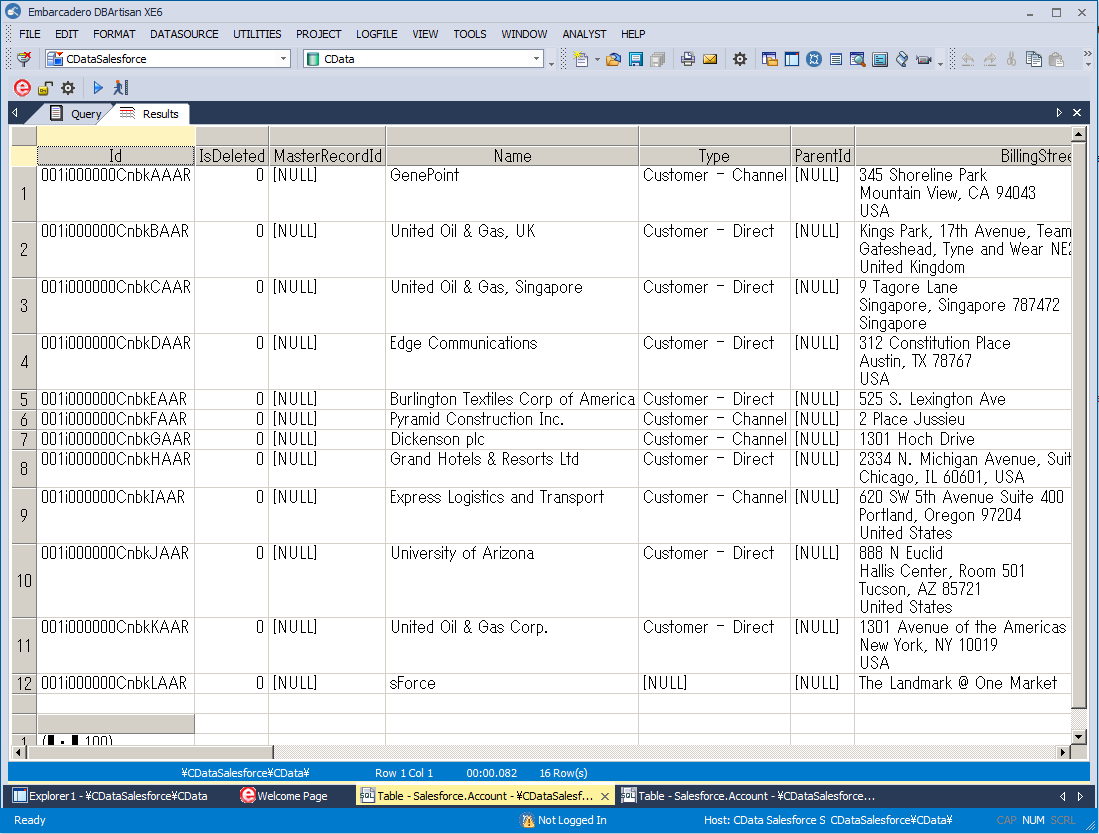Toggle the NUM lock indicator in status bar

(x=1032, y=820)
